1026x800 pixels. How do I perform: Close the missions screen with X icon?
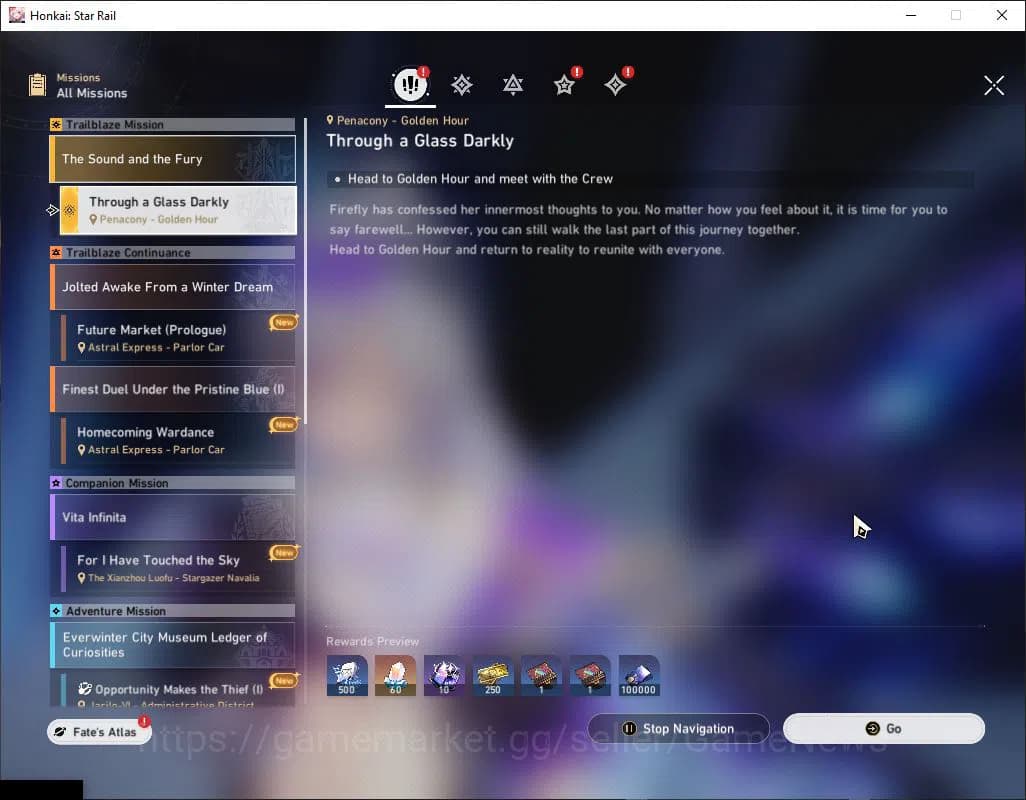(993, 85)
